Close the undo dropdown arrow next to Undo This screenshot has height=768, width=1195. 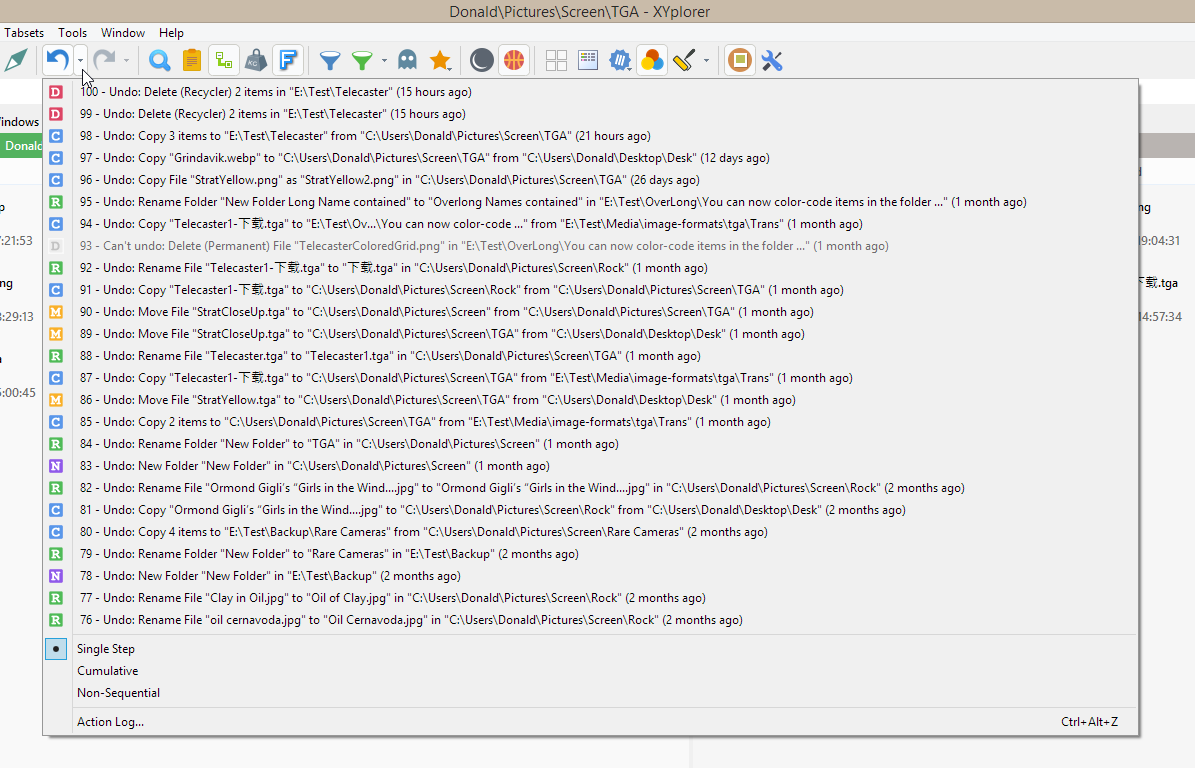pyautogui.click(x=81, y=61)
